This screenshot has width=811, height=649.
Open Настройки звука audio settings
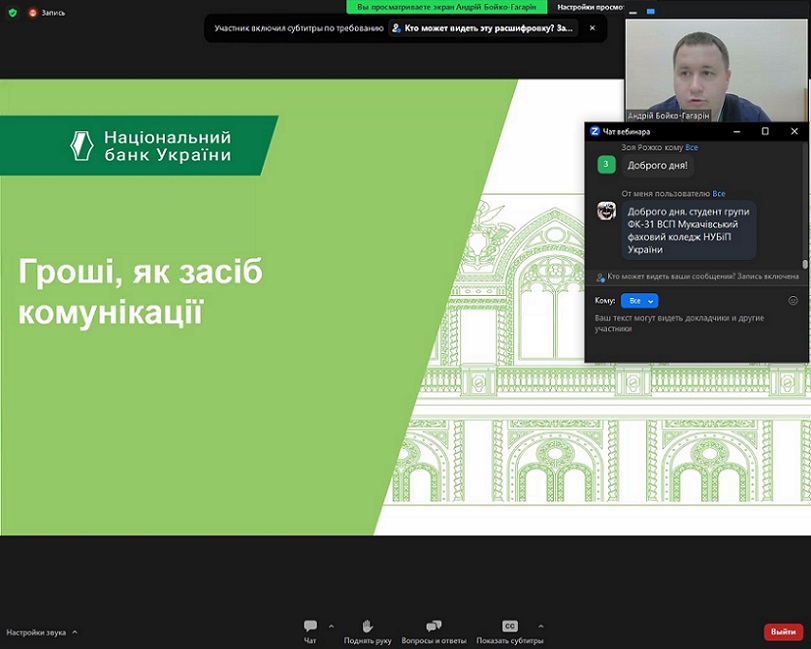[x=41, y=632]
